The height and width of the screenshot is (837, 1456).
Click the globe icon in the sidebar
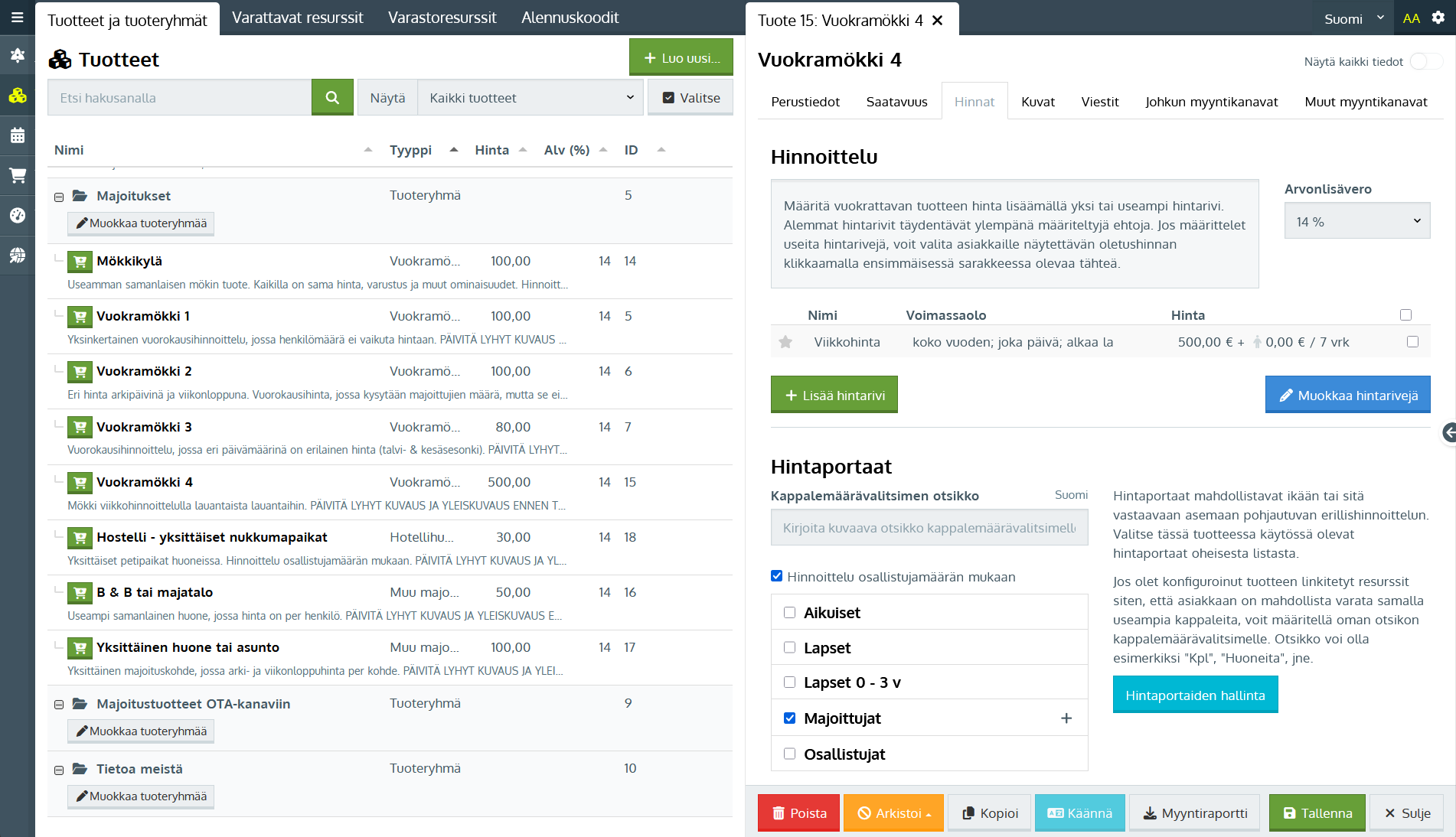pos(17,255)
